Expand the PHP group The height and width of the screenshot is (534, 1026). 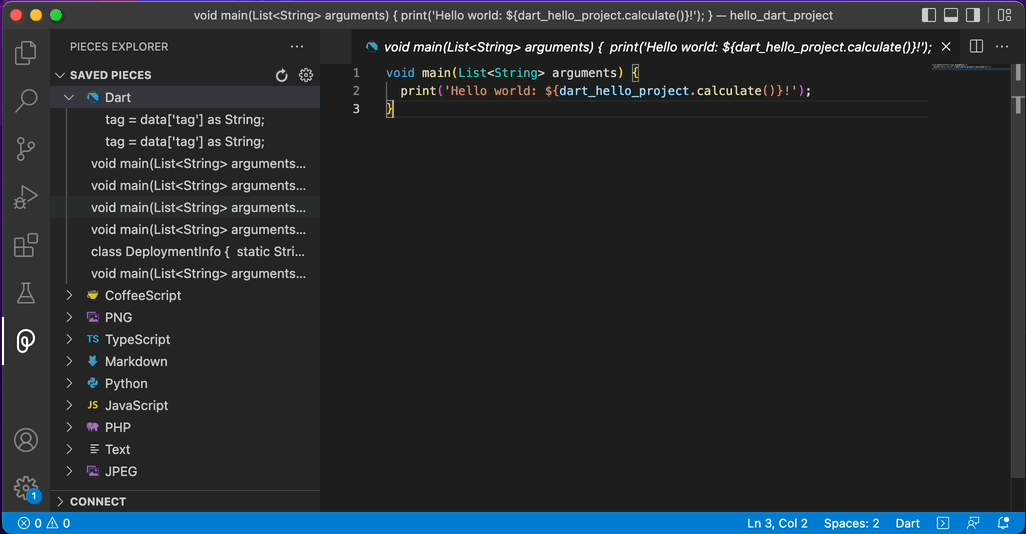click(69, 428)
